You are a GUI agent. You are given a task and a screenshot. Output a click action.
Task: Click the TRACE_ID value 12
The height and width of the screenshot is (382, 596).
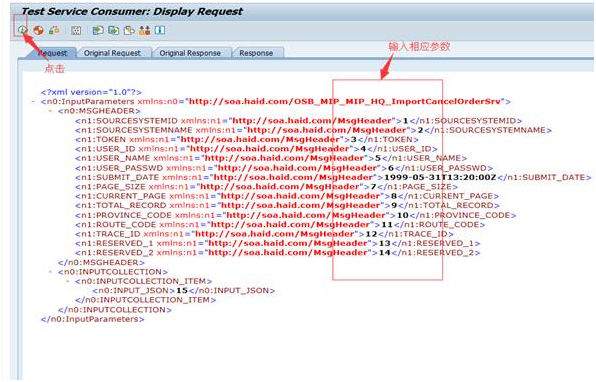point(371,234)
